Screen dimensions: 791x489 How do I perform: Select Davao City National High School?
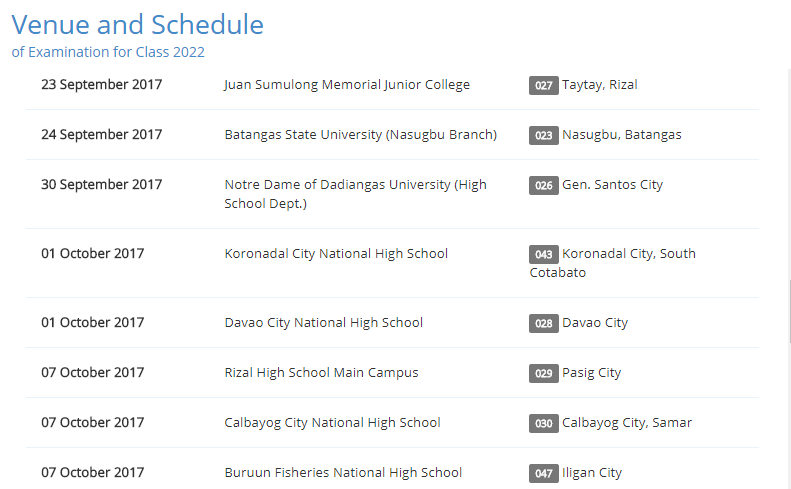[x=323, y=323]
